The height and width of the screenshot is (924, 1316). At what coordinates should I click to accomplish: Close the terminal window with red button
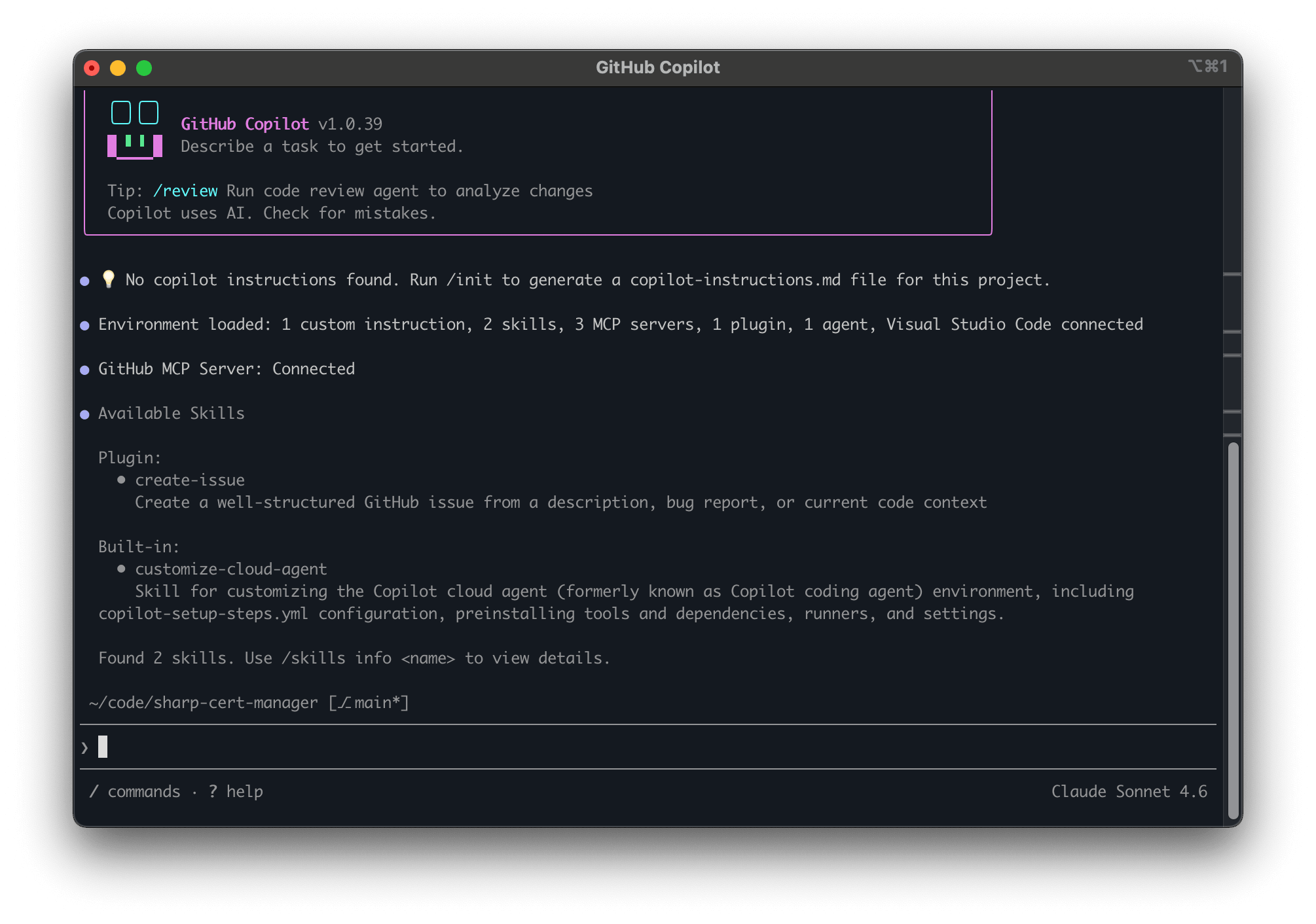coord(92,68)
